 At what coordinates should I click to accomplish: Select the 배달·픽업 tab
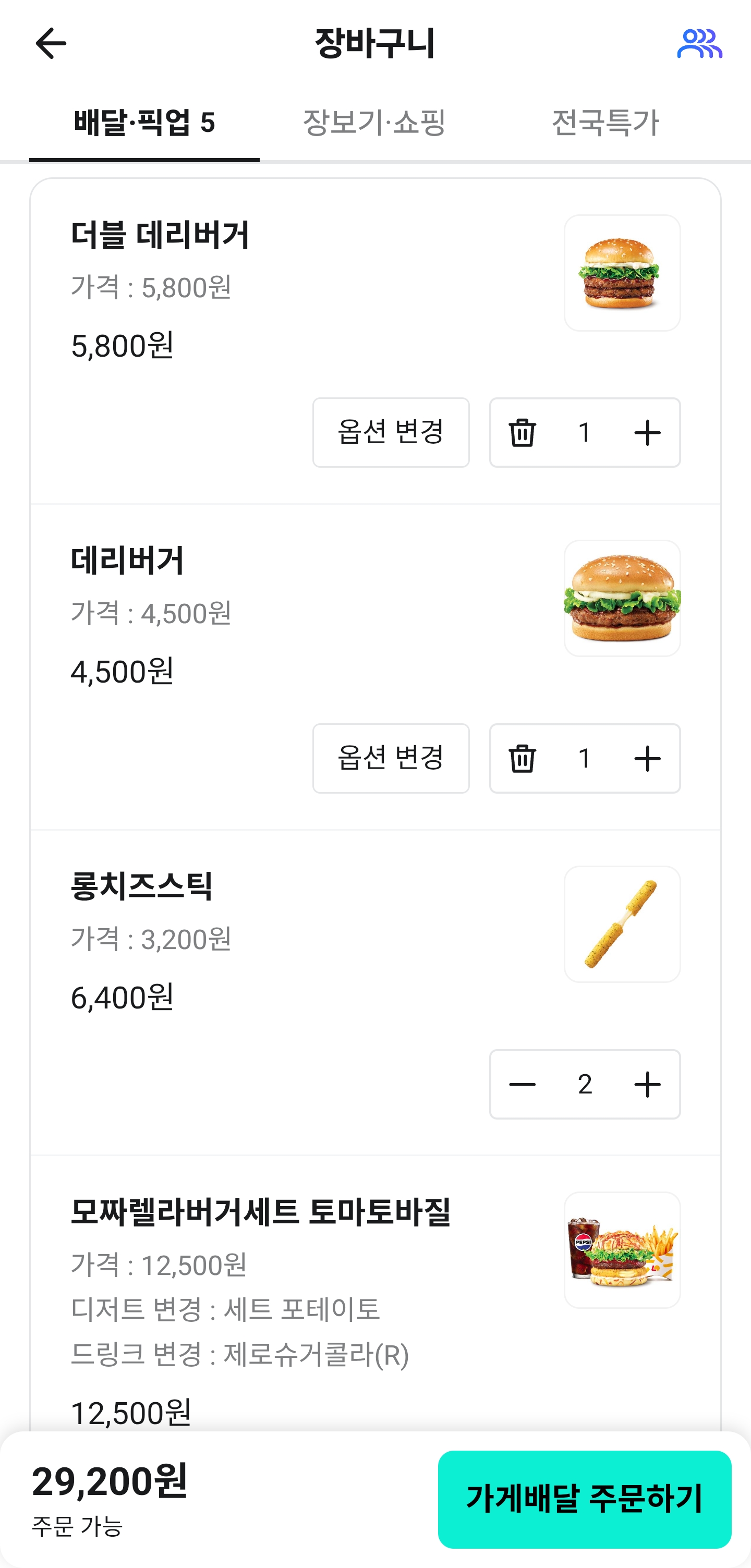tap(144, 123)
